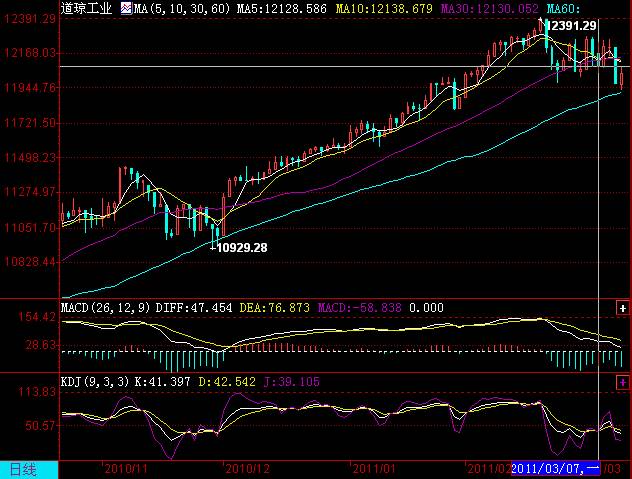Screen dimensions: 632x479
Task: Click the 2011/03/07 crosshair date label
Action: [555, 469]
